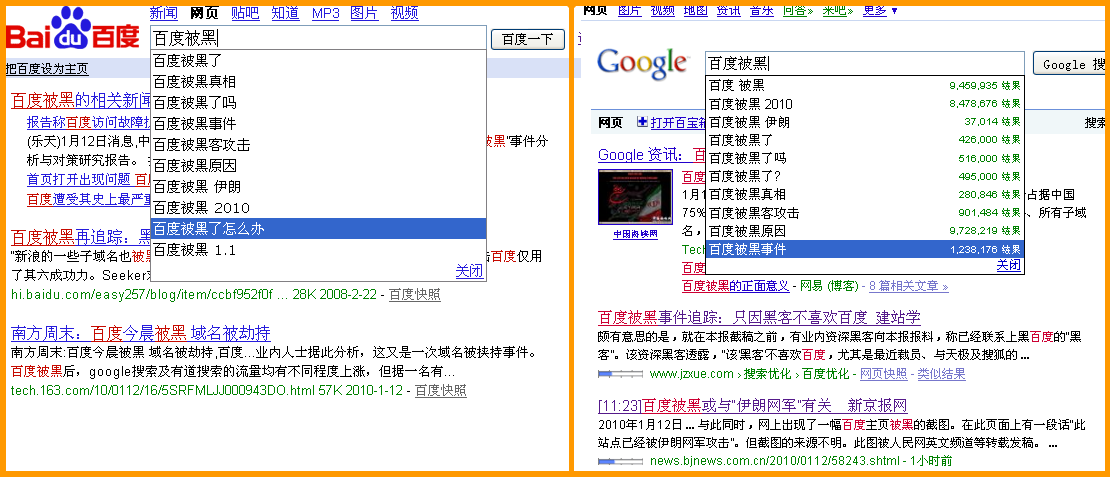The image size is (1110, 478).
Task: Click the Google 搜索 button
Action: pos(1071,64)
